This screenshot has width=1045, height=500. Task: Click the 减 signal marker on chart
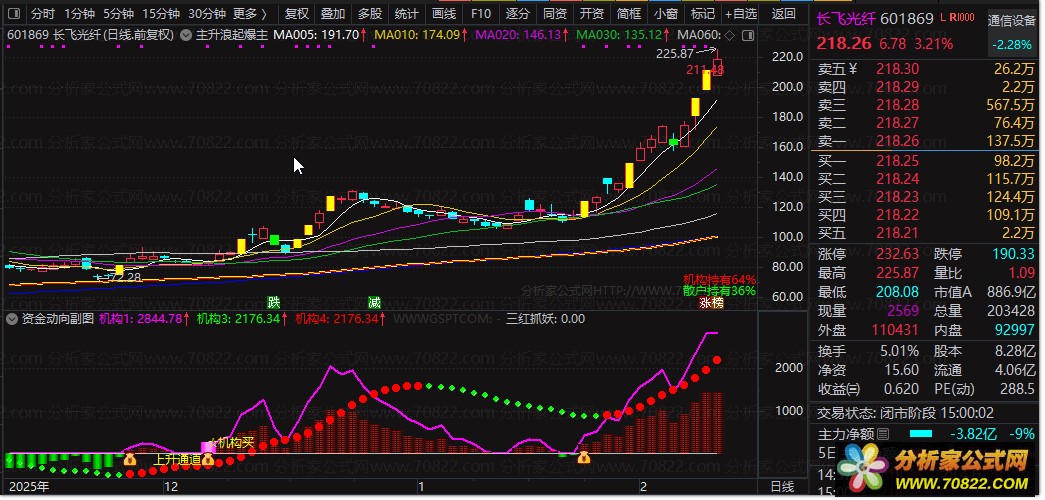374,303
